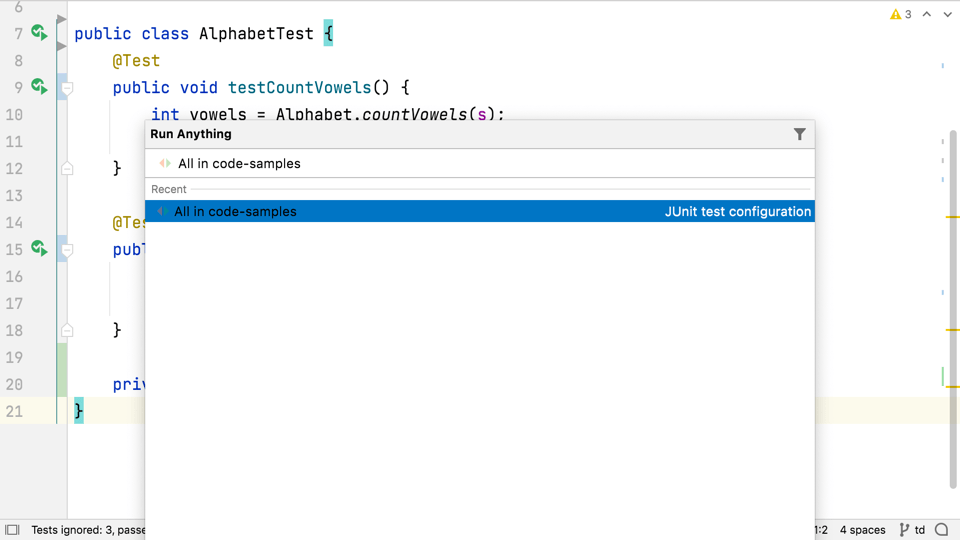
Task: Open the '4 spaces' indentation setting
Action: (862, 530)
